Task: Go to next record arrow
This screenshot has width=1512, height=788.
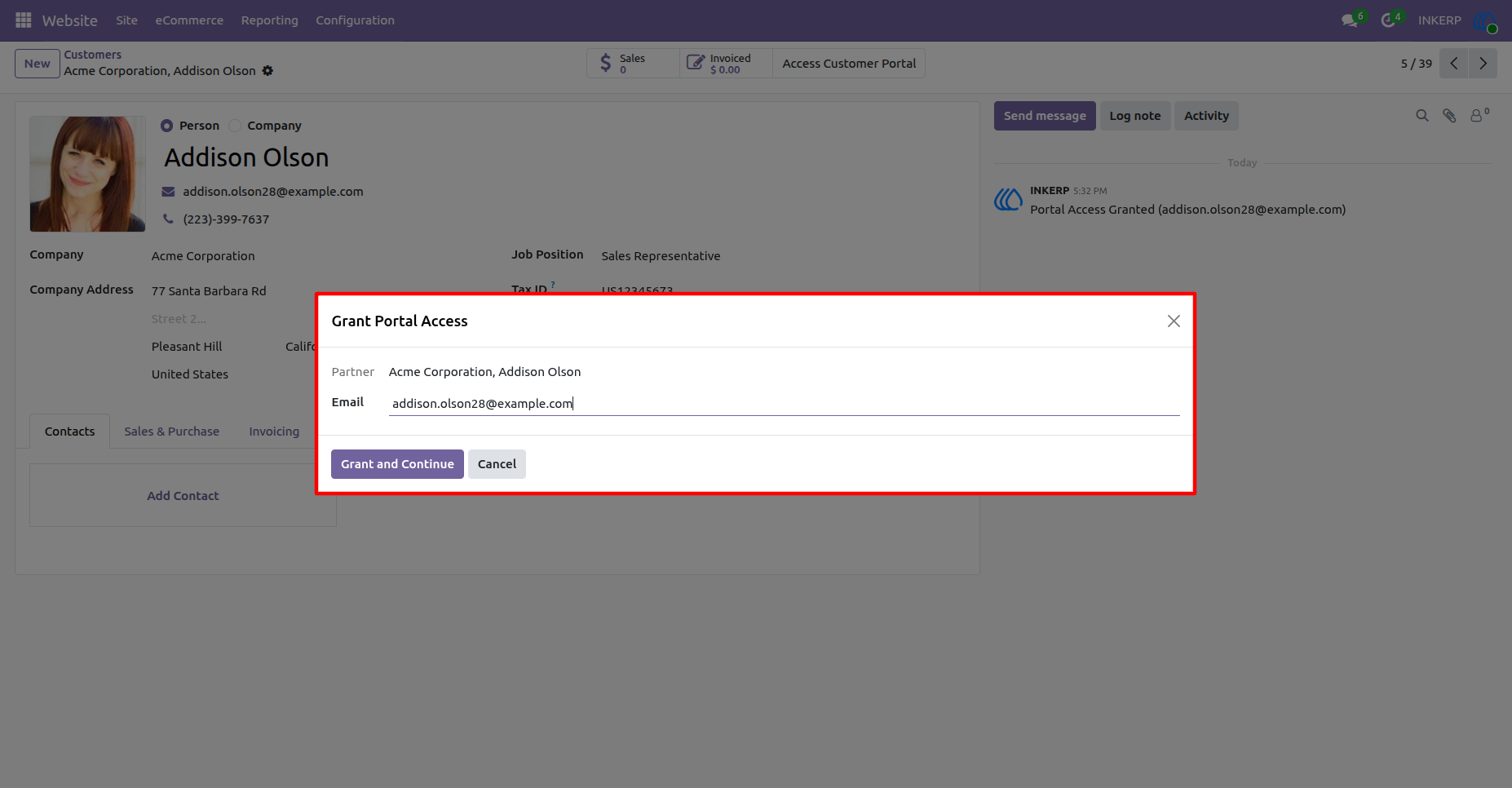Action: coord(1483,64)
